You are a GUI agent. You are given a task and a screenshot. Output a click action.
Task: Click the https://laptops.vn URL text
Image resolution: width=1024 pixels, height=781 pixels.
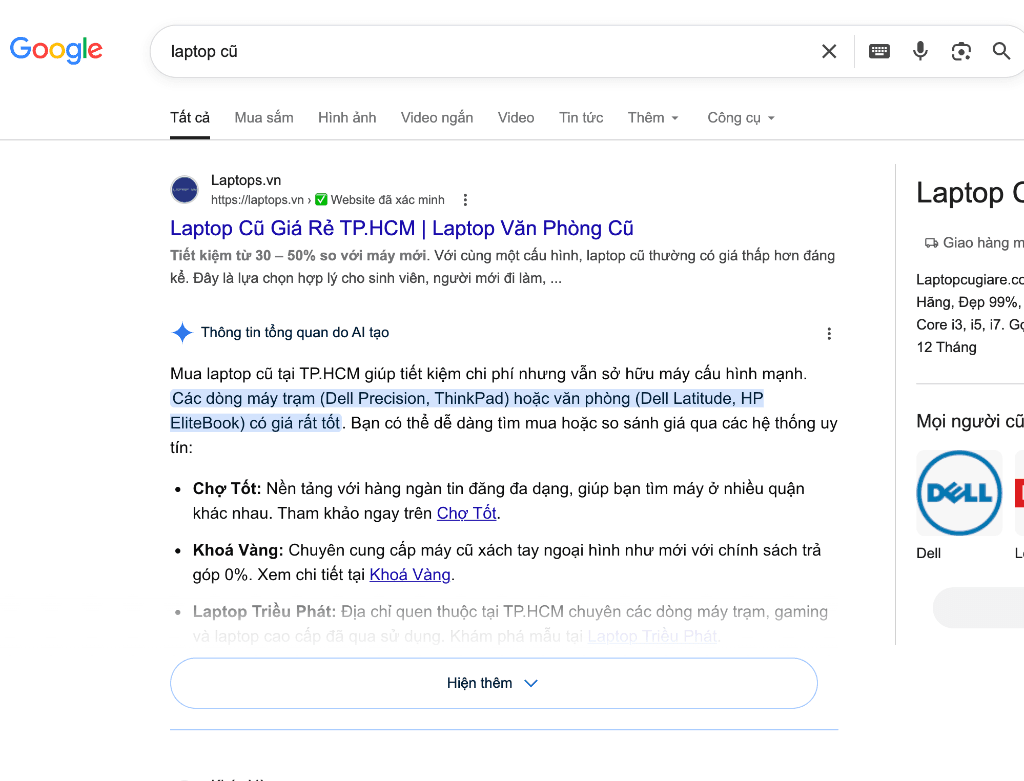(x=257, y=200)
